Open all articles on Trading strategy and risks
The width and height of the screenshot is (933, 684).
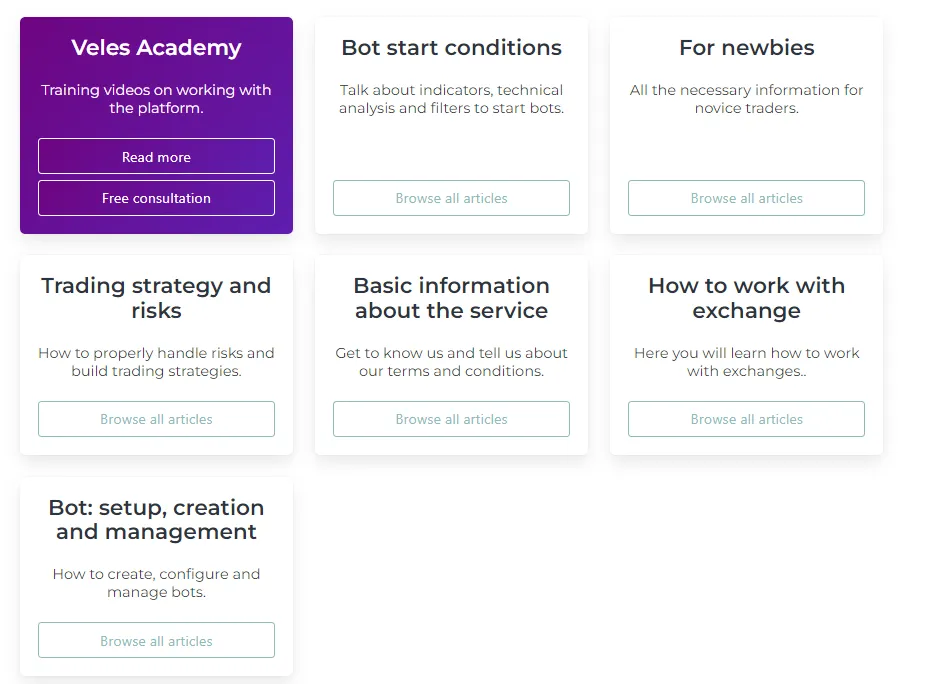(156, 419)
